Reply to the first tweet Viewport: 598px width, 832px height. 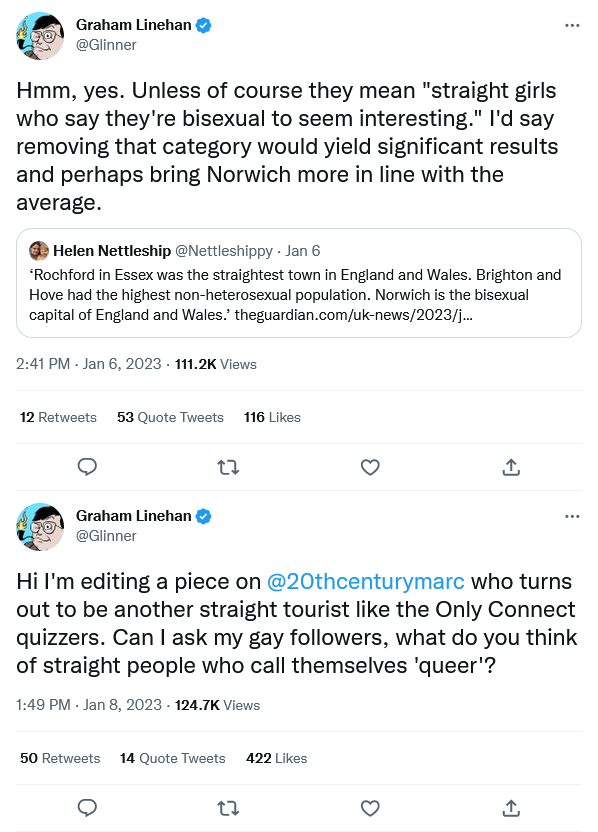click(87, 467)
